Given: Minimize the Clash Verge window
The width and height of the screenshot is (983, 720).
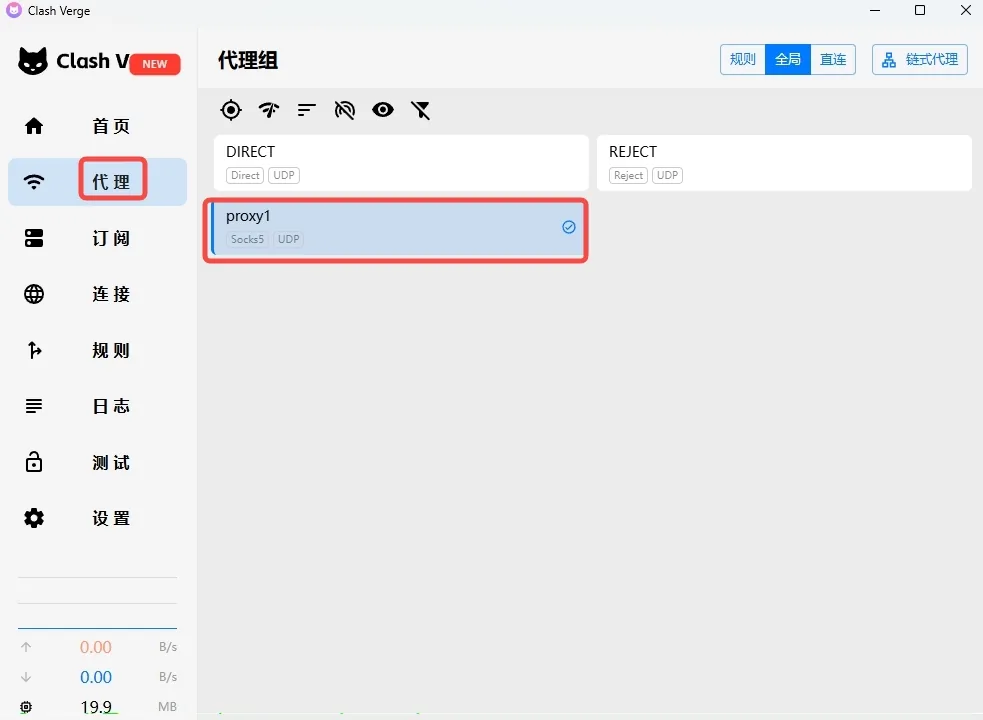Looking at the screenshot, I should [875, 10].
